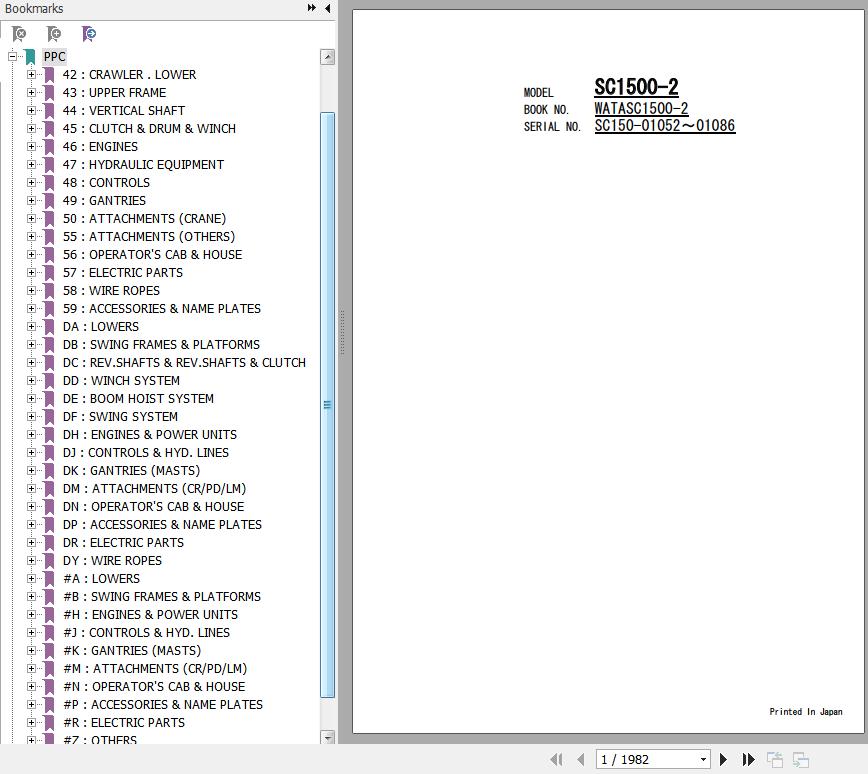Click the add new bookmark icon
This screenshot has height=774, width=868.
[x=54, y=34]
